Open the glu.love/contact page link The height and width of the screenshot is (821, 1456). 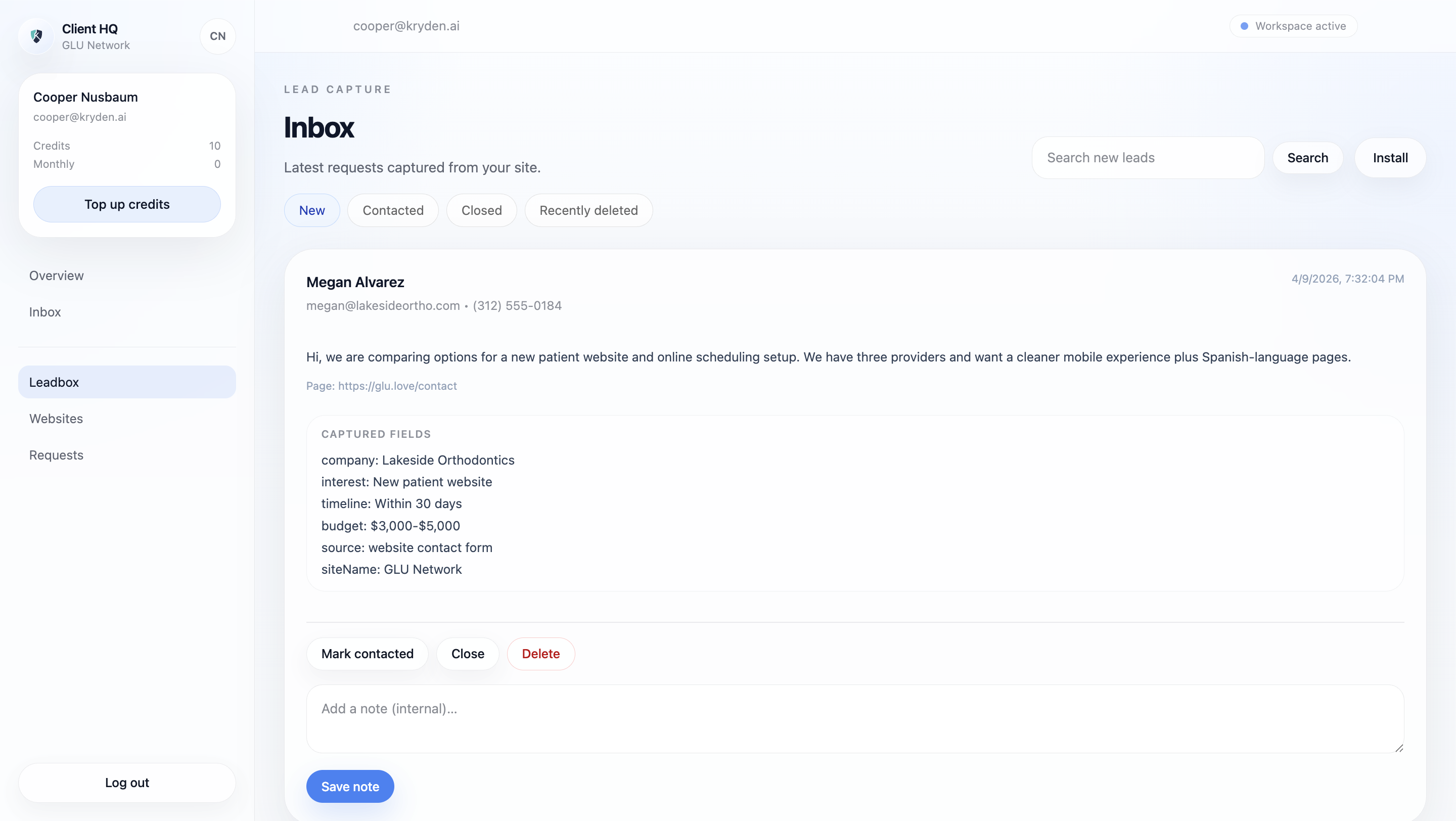(397, 386)
